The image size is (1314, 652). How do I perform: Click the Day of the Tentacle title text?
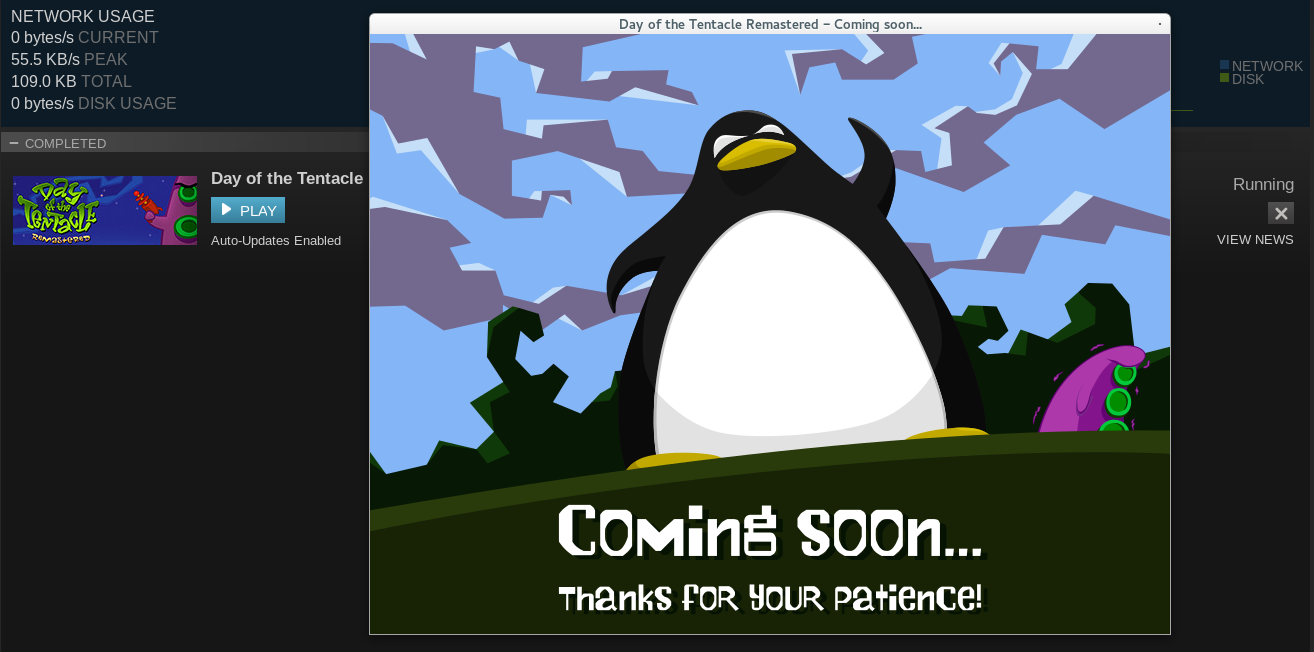pos(287,178)
